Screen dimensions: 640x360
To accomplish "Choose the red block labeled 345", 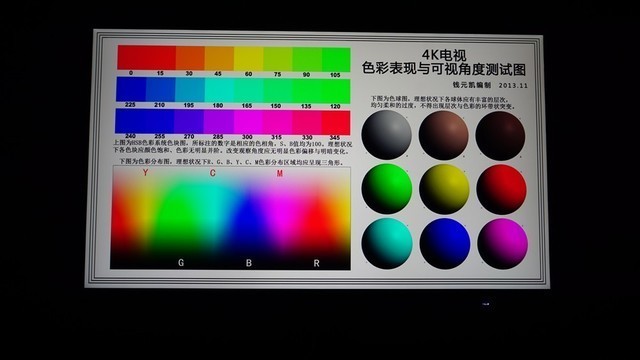I will tap(336, 123).
